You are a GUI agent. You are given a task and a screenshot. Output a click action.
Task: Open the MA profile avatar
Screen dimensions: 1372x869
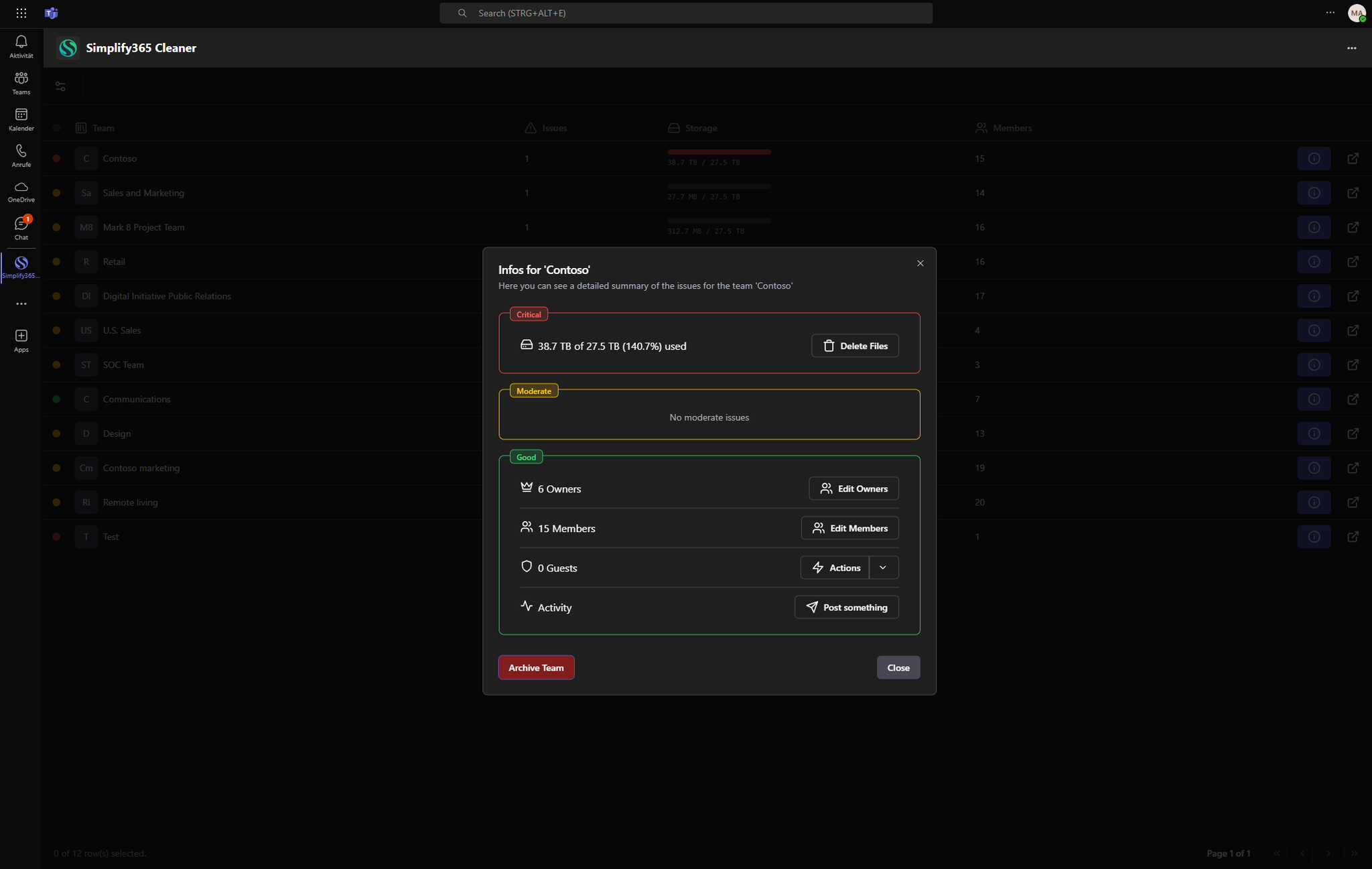coord(1357,13)
